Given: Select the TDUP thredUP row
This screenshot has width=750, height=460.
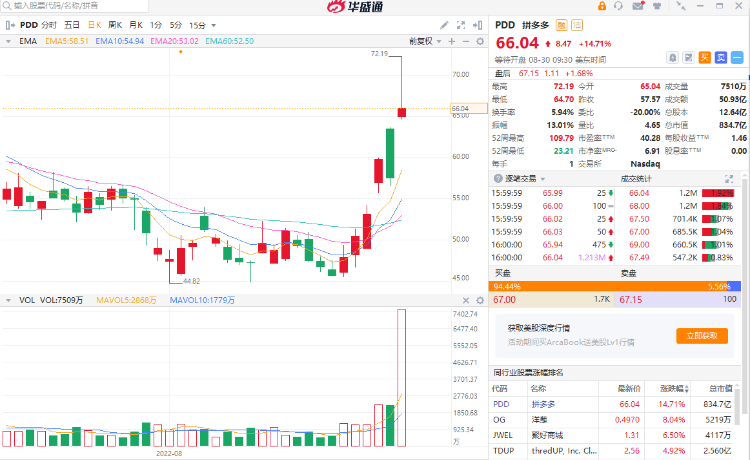Looking at the screenshot, I should [613, 451].
